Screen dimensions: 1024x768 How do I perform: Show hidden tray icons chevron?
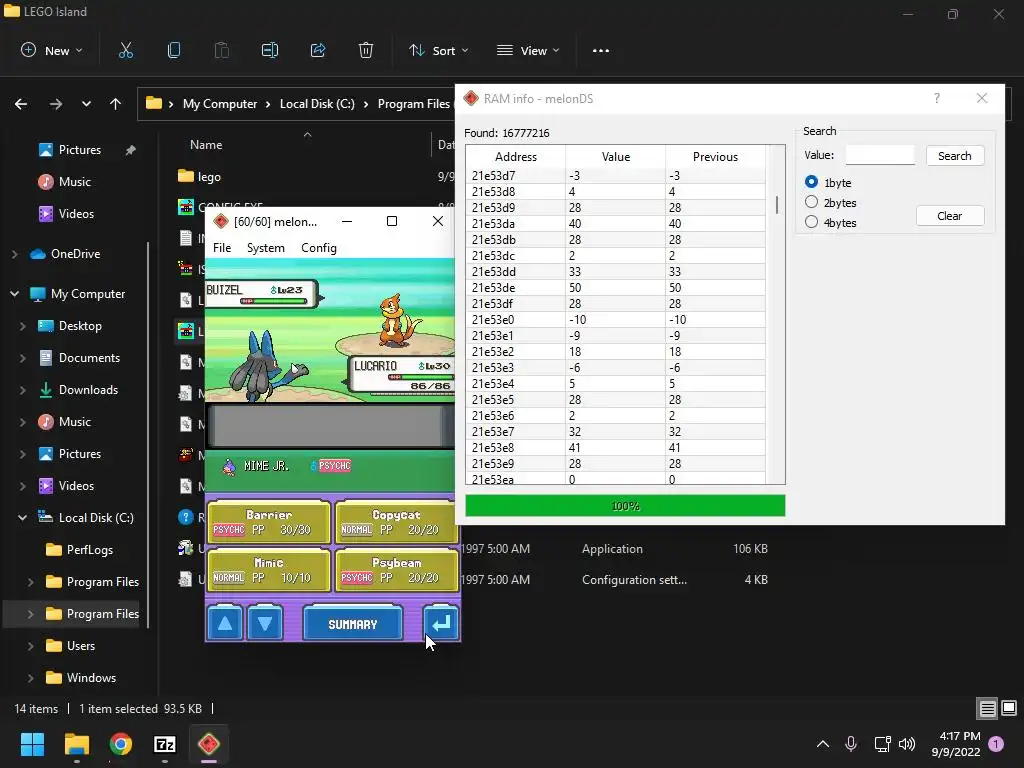point(823,743)
